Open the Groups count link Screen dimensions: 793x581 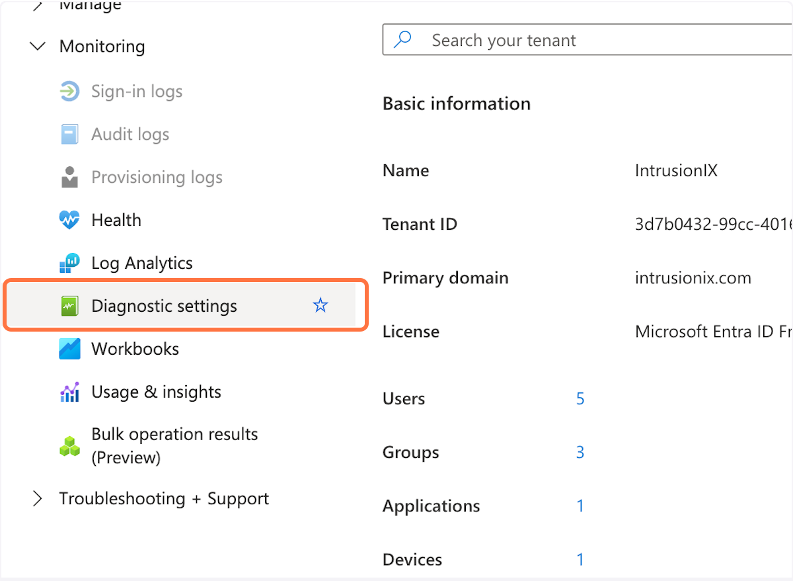point(580,453)
